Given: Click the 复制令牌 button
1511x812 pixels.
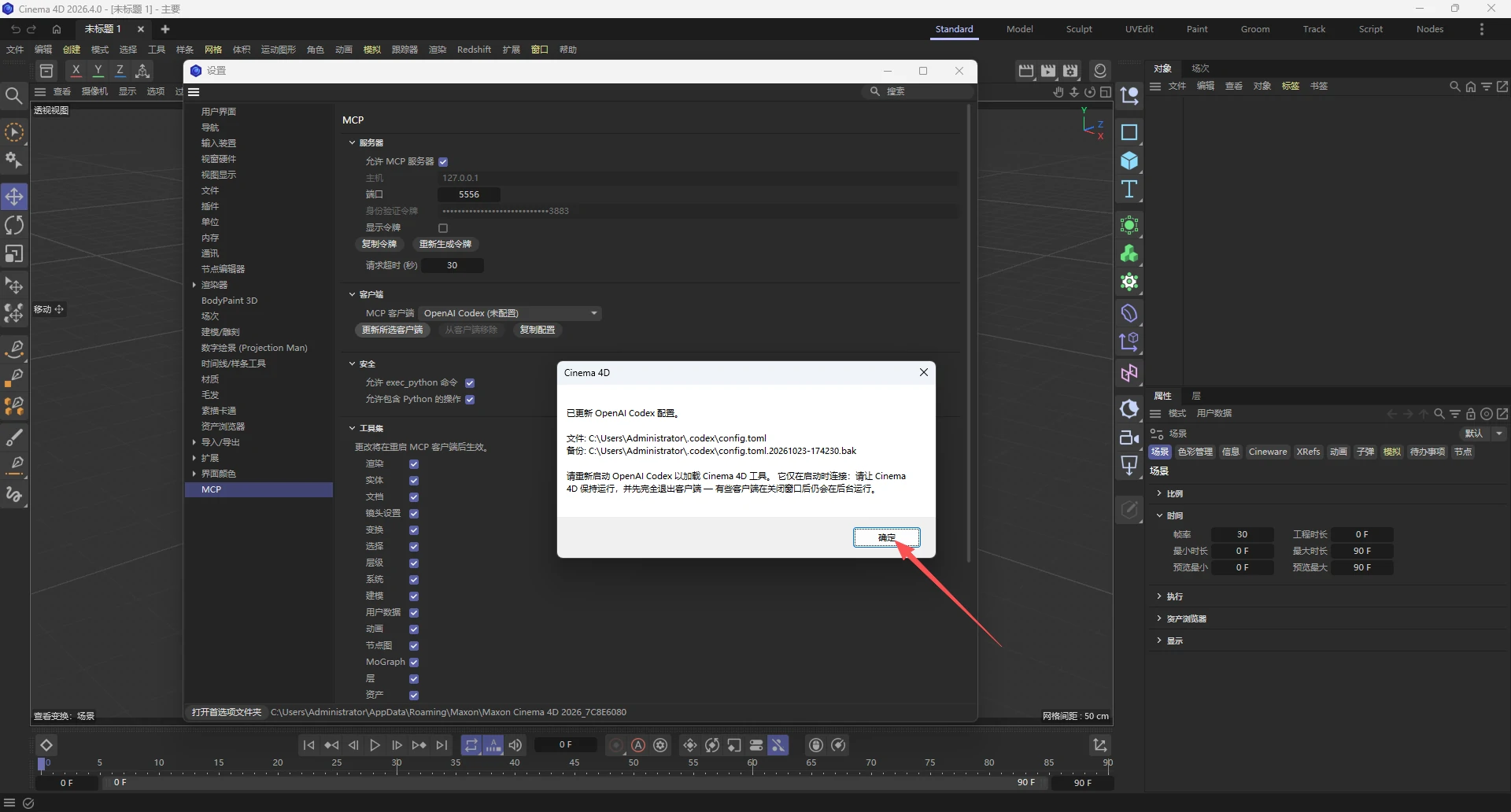Looking at the screenshot, I should 379,244.
